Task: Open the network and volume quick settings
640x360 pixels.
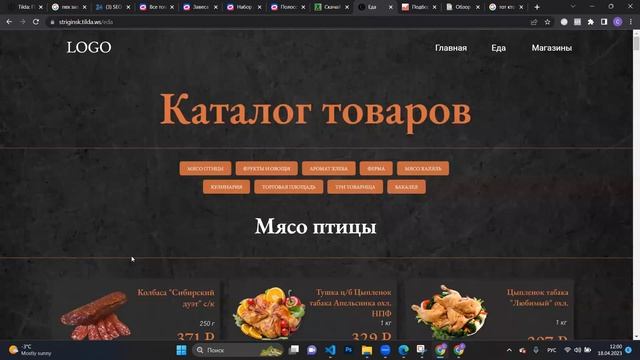Action: click(577, 350)
